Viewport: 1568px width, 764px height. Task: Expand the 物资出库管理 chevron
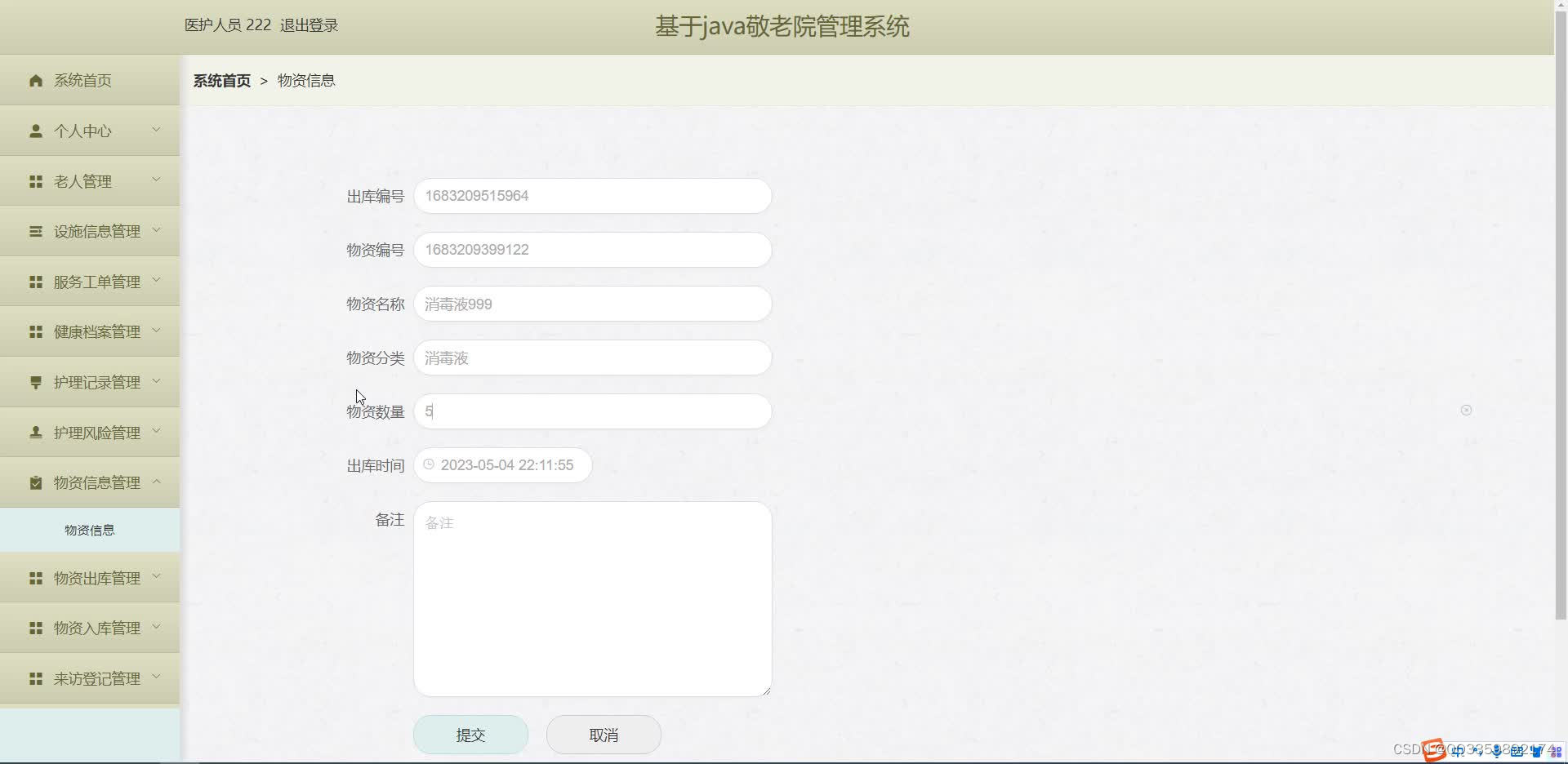(x=156, y=577)
